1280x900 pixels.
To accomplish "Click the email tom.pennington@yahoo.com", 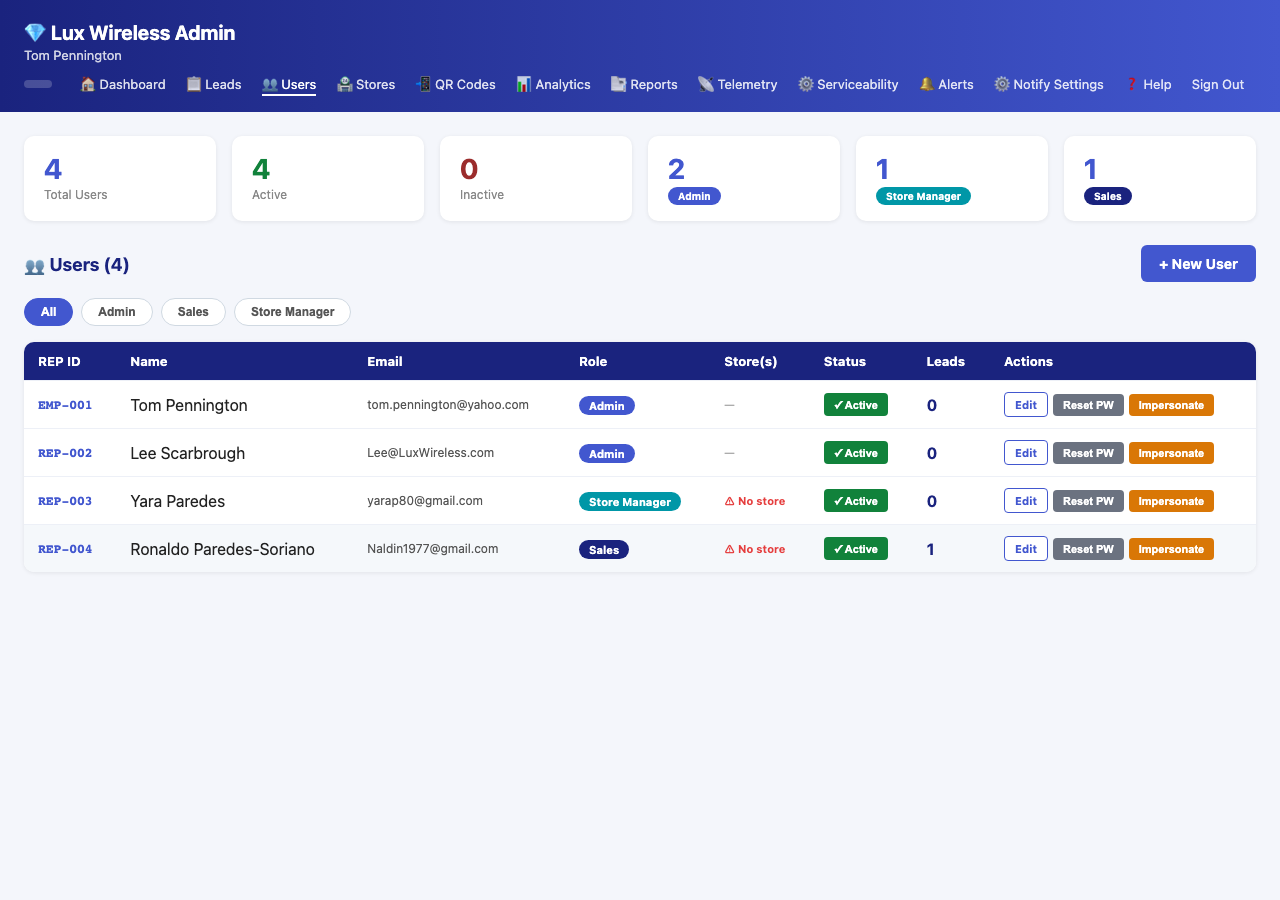I will click(448, 405).
